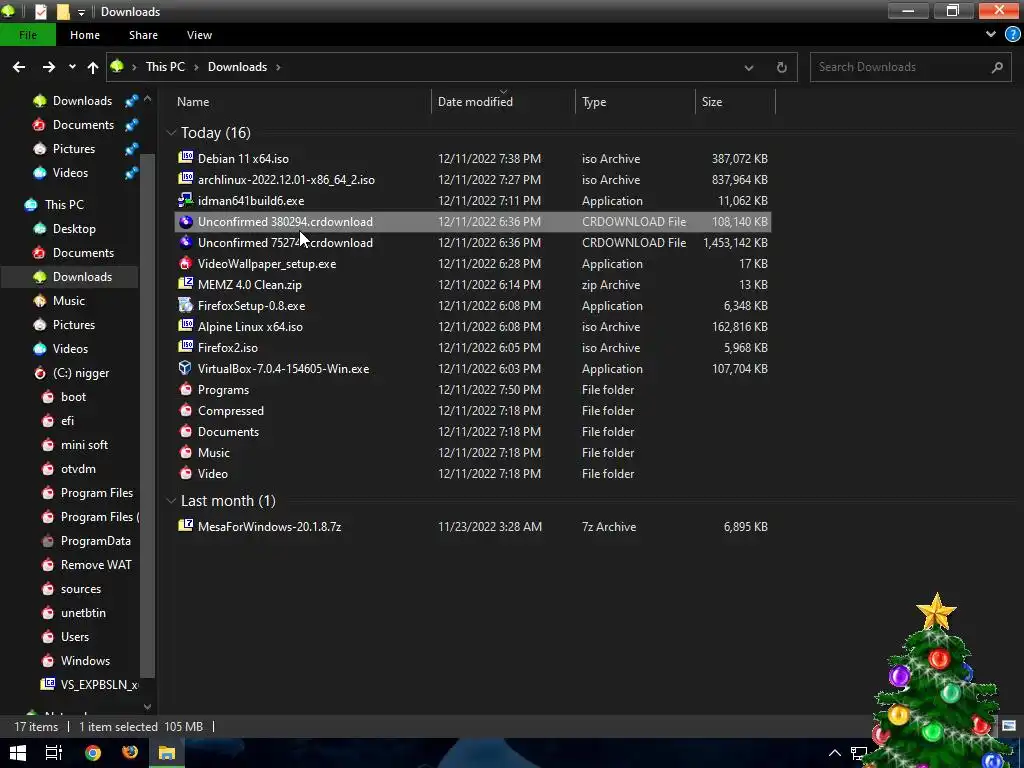Screen dimensions: 1024x768
Task: Click the Unconfirmed 380294.crdownload file icon
Action: (x=186, y=221)
